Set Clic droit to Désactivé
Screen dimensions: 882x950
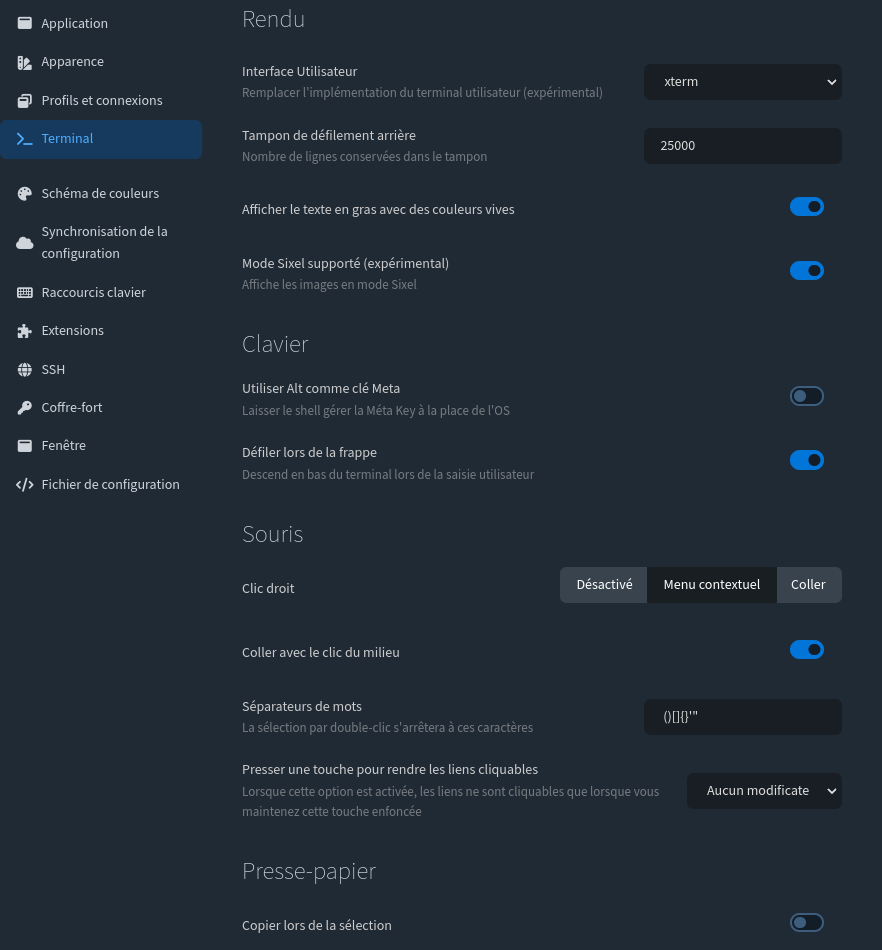[x=604, y=585]
